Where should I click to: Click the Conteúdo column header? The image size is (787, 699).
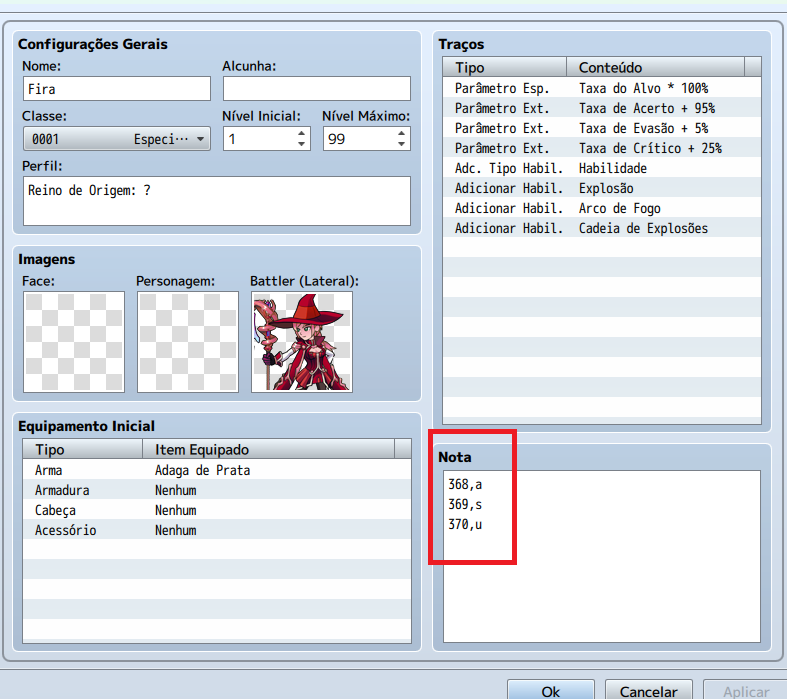[655, 67]
